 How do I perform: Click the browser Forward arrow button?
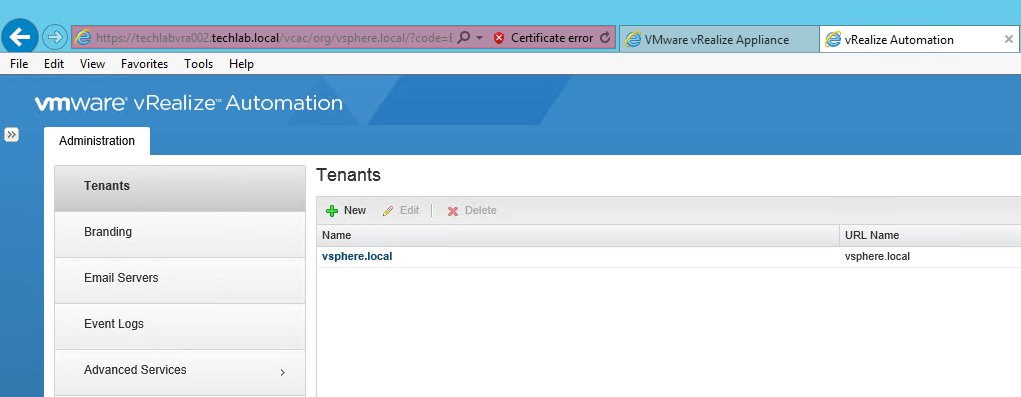coord(55,38)
